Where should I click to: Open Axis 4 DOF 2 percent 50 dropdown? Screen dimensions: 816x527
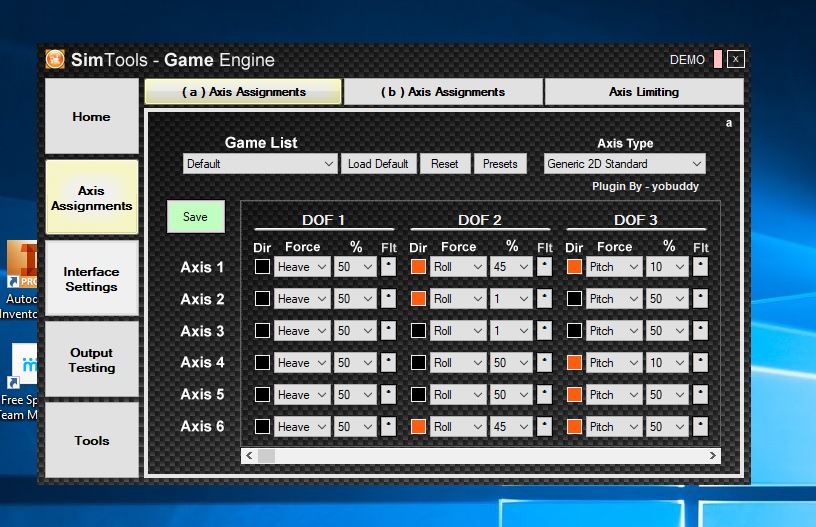[x=511, y=363]
